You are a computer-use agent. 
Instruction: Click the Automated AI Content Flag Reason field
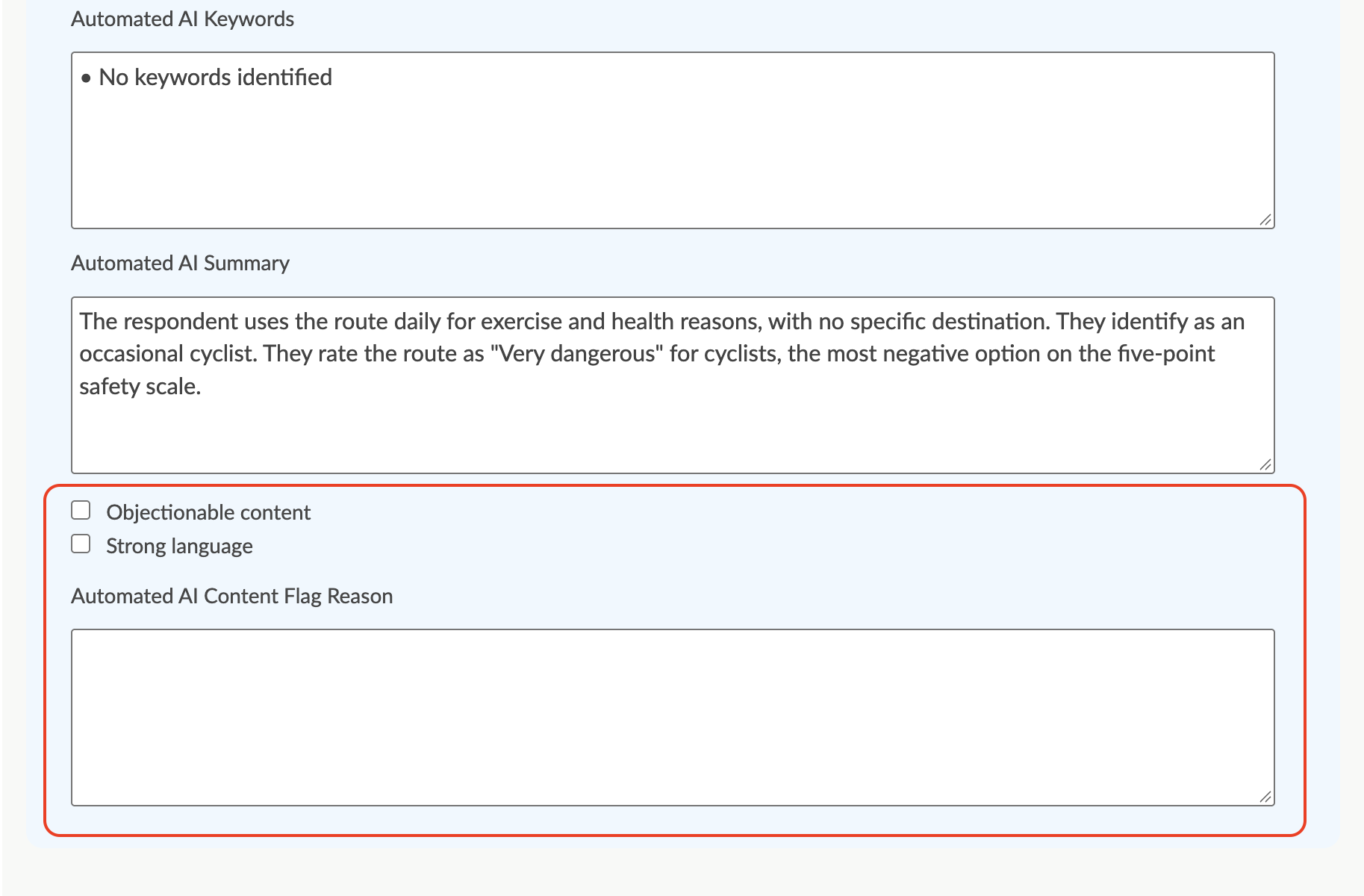(x=673, y=718)
